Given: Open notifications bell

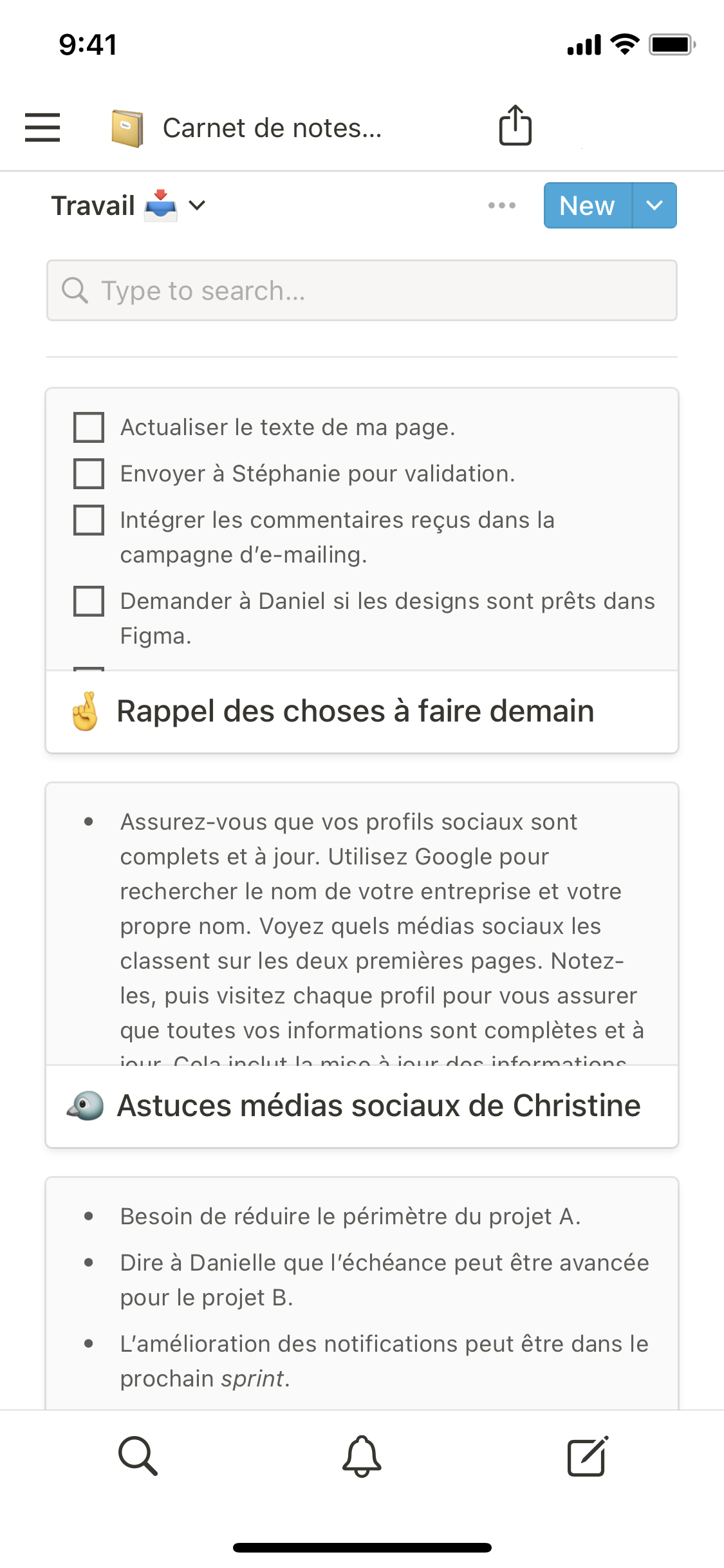Looking at the screenshot, I should (362, 1455).
